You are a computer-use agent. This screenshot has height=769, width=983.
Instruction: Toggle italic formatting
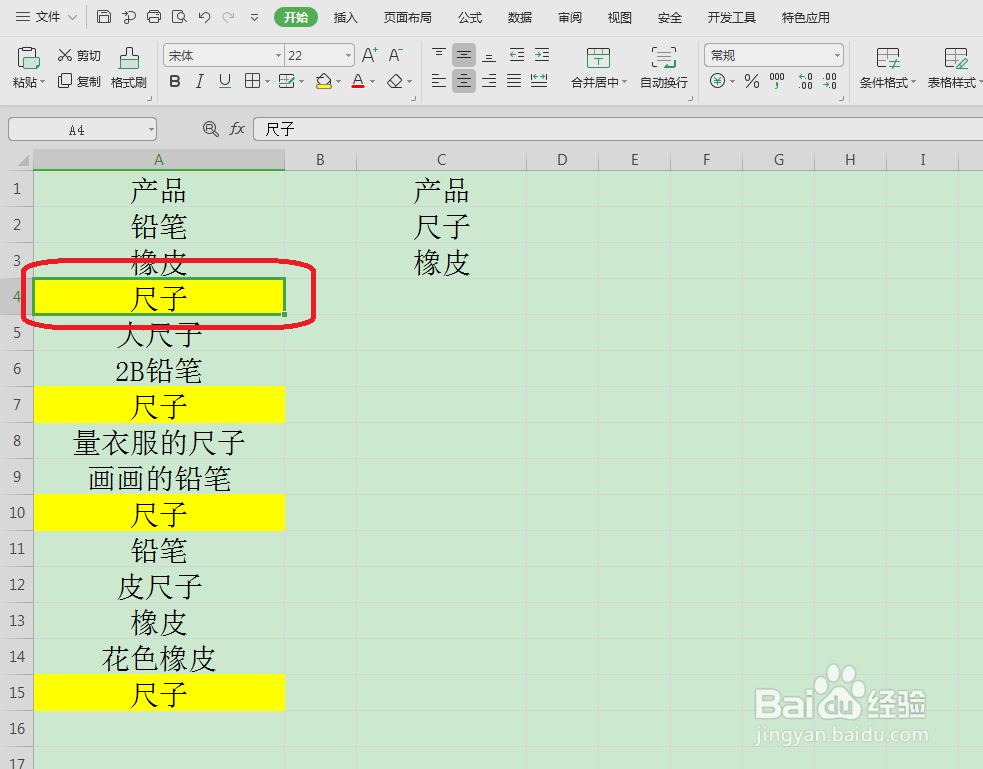pyautogui.click(x=200, y=81)
